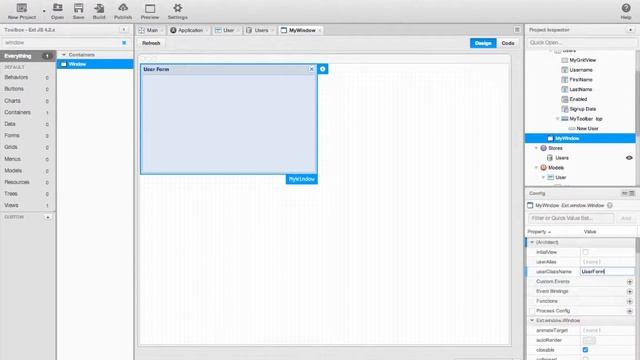Uncheck the closable checkbox

tap(585, 350)
